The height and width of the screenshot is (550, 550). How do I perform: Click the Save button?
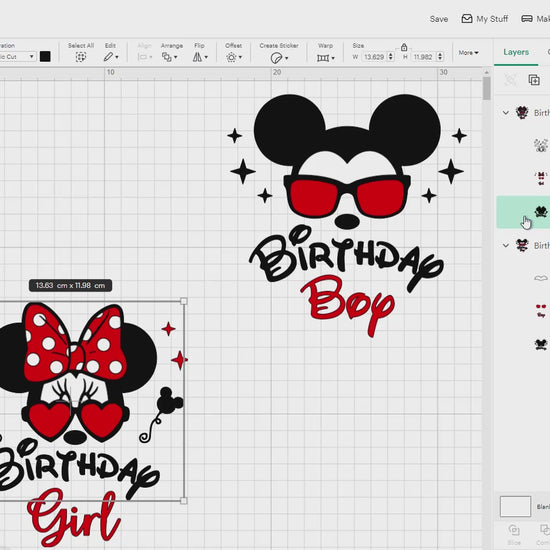coord(439,19)
